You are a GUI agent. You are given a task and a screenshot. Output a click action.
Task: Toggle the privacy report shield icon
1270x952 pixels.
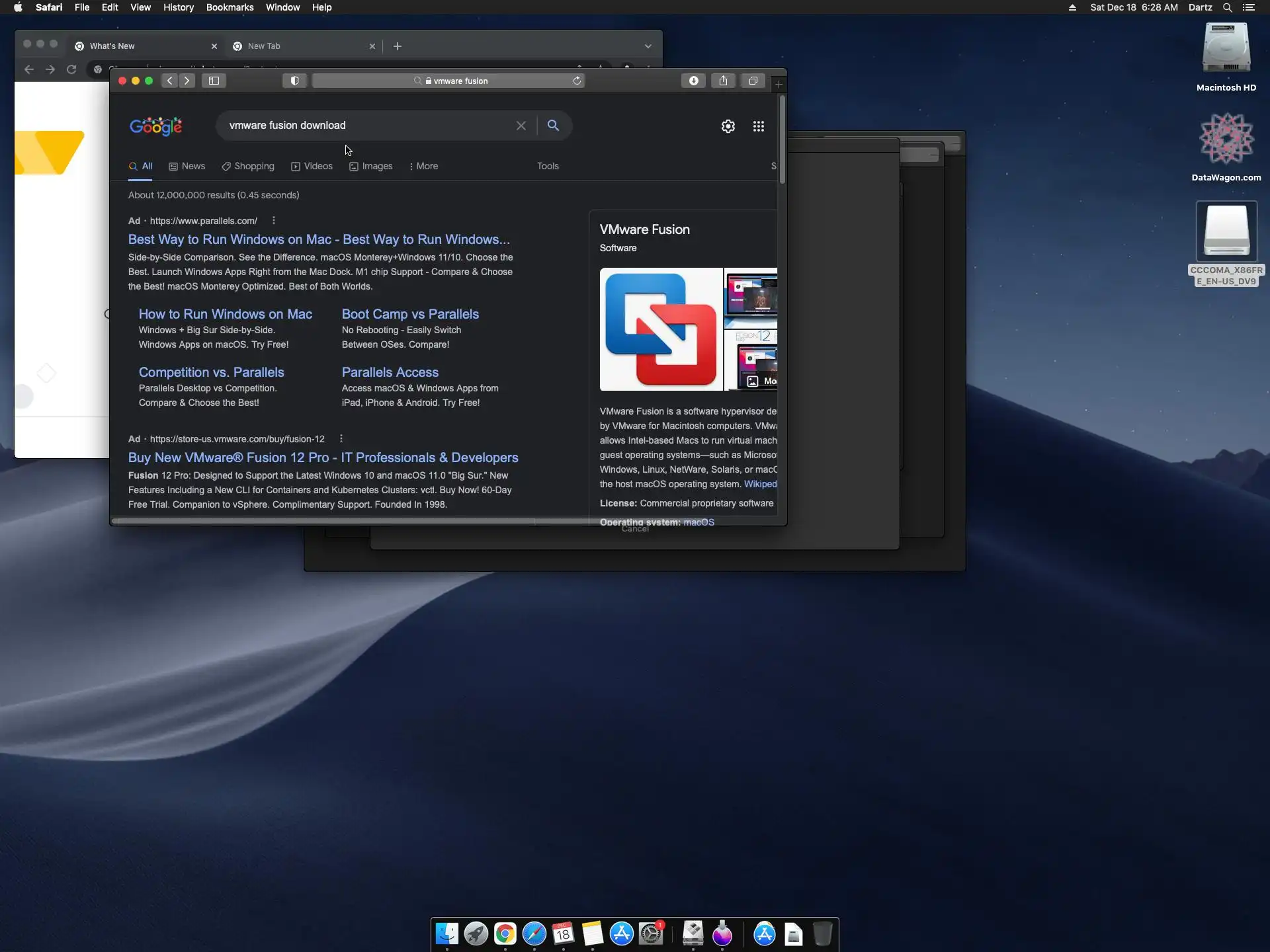tap(294, 81)
